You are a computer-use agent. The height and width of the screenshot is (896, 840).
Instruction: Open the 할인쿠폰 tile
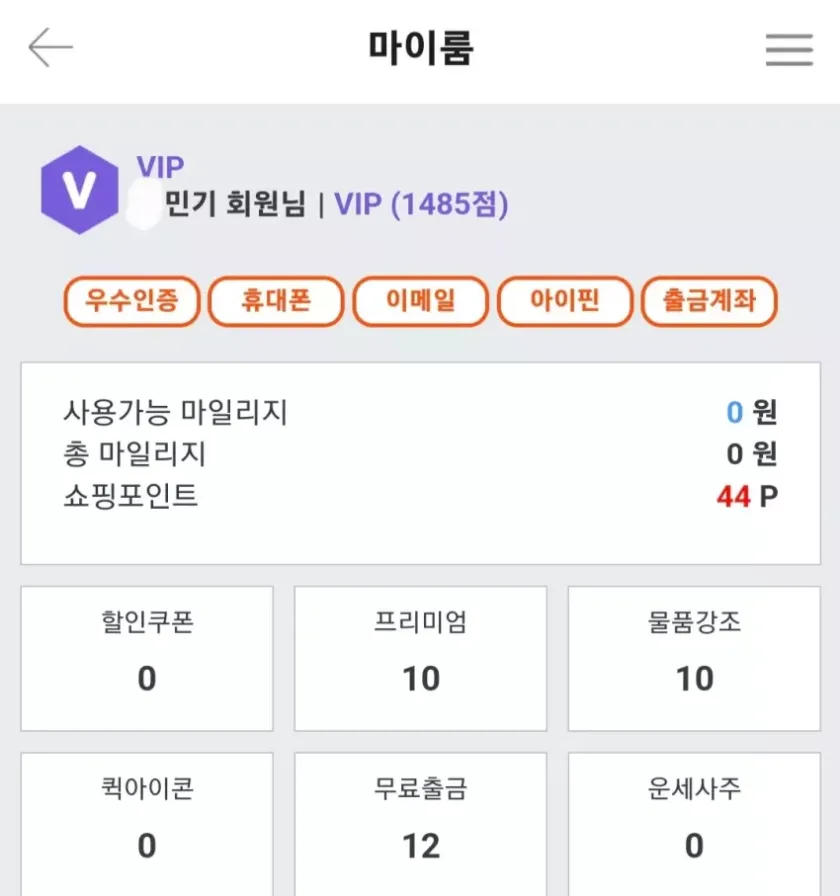coord(147,658)
